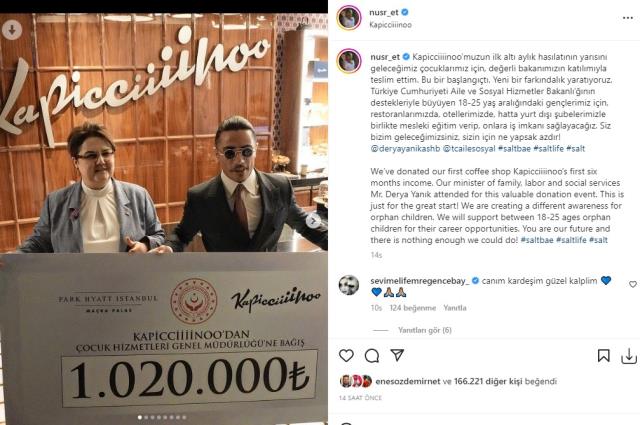Screen dimensions: 640x425
Task: Click nusr_et header profile picture
Action: coord(349,18)
